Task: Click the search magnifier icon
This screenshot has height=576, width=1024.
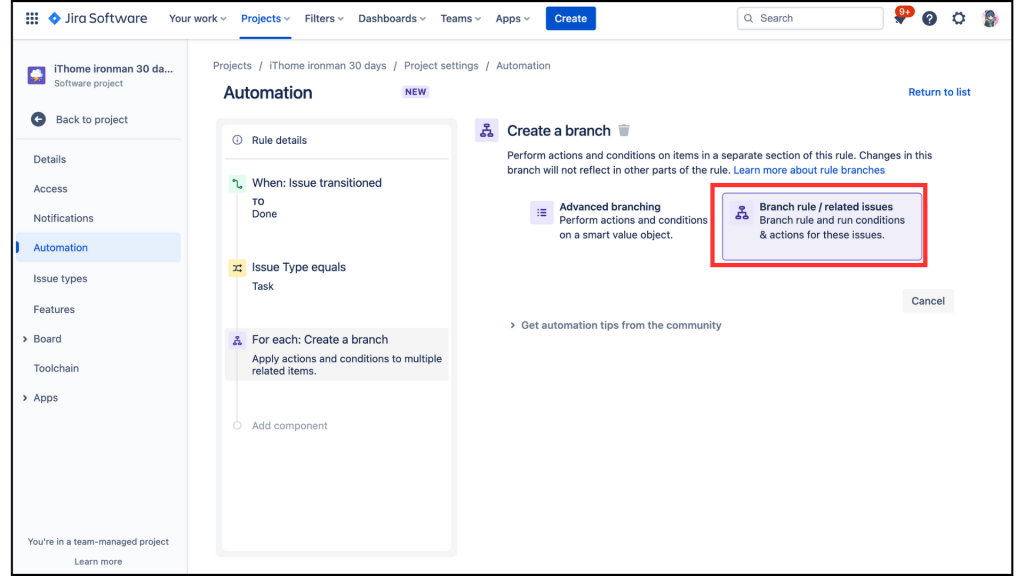Action: (x=749, y=18)
